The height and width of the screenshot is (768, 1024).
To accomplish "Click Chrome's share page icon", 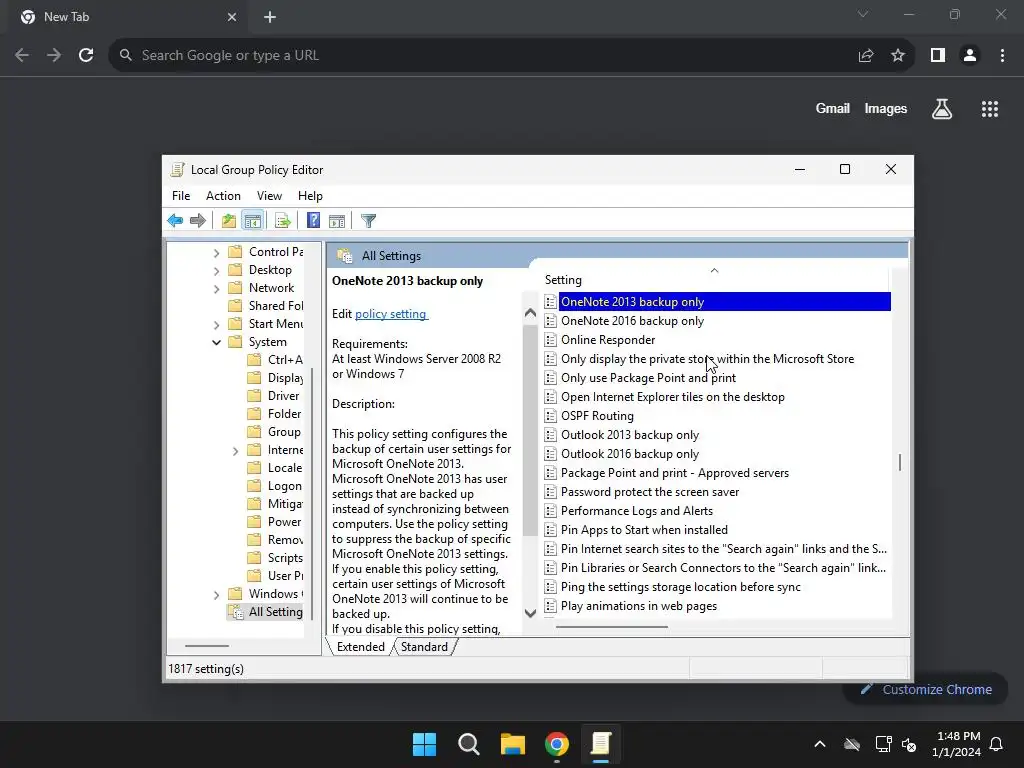I will [x=866, y=56].
